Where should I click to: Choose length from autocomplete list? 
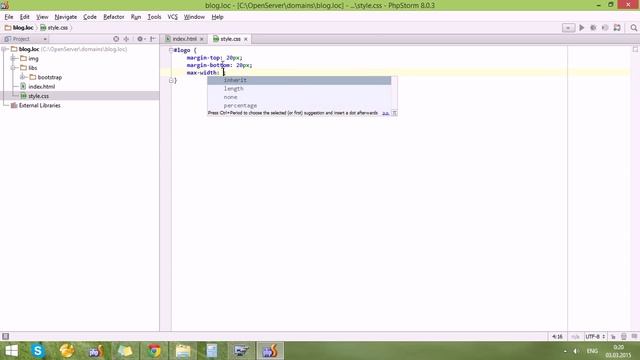(299, 89)
